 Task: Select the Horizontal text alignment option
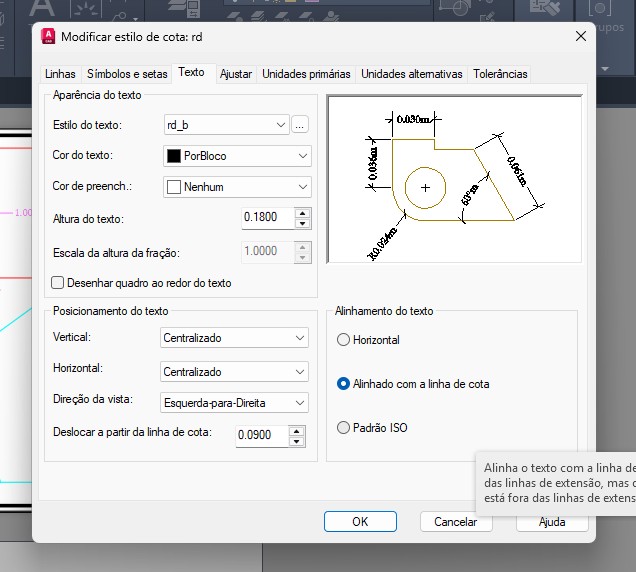[344, 340]
